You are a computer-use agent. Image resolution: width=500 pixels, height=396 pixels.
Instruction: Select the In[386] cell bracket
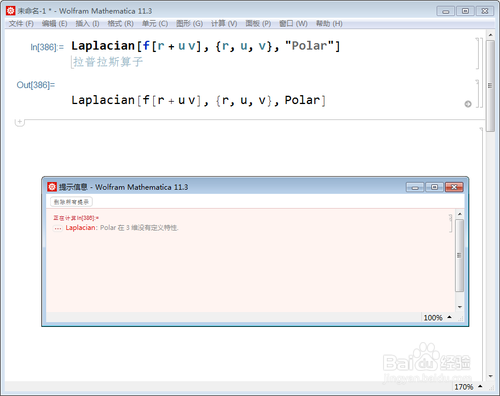(x=478, y=53)
